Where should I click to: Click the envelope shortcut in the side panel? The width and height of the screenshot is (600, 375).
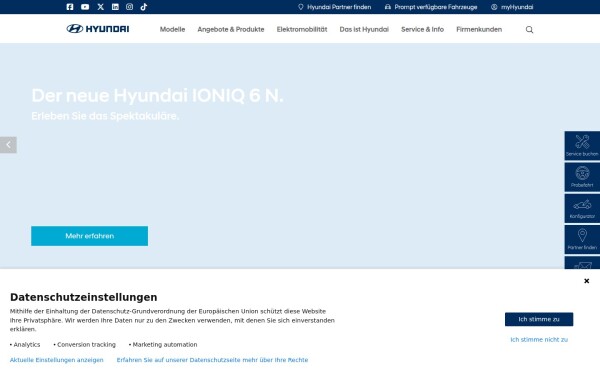[582, 263]
